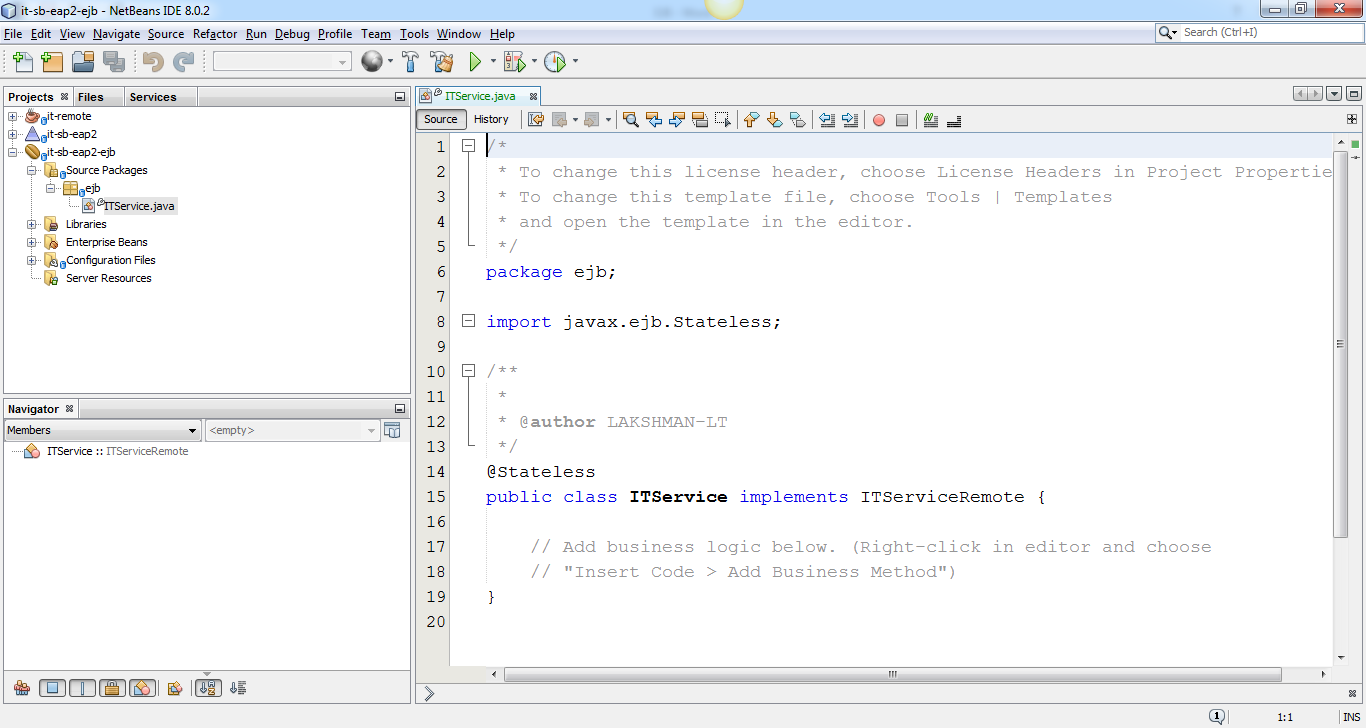Image resolution: width=1366 pixels, height=728 pixels.
Task: Toggle Show Fields filter in Navigator
Action: click(53, 688)
